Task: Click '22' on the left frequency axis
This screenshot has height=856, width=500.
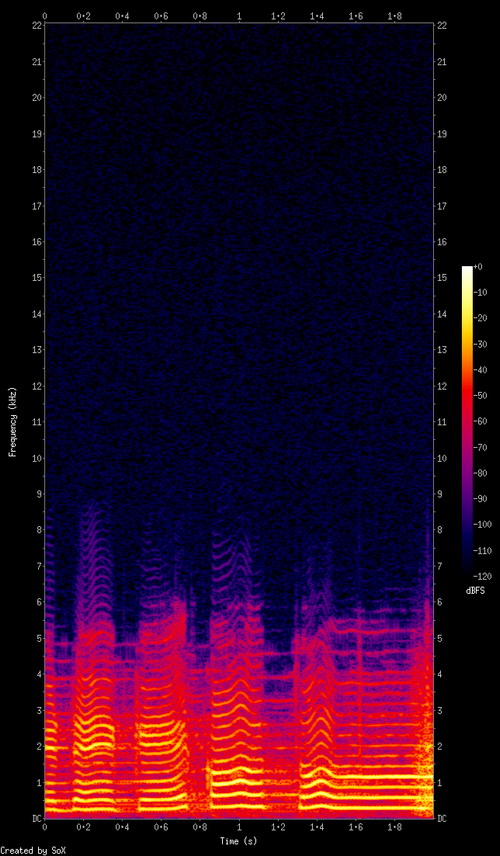Action: coord(35,26)
